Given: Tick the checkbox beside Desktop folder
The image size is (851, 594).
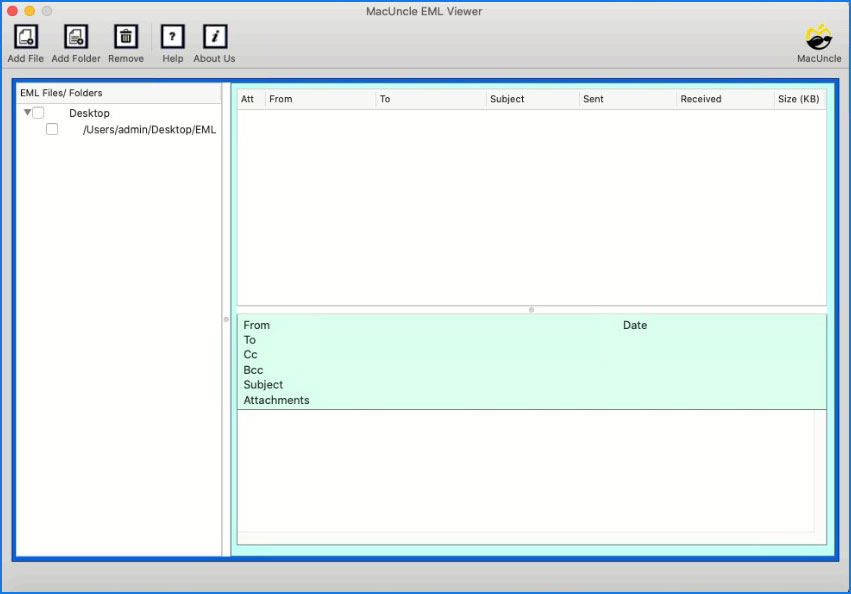Looking at the screenshot, I should (37, 113).
